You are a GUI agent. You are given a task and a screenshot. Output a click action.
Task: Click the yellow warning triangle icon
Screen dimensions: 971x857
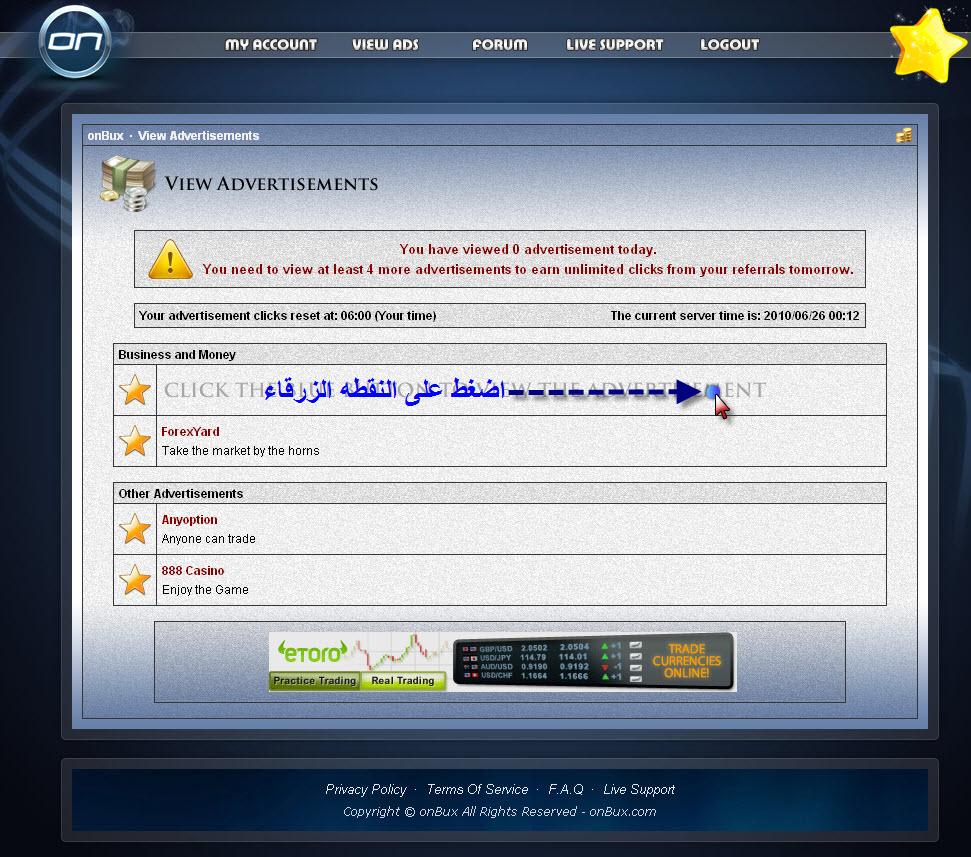170,259
